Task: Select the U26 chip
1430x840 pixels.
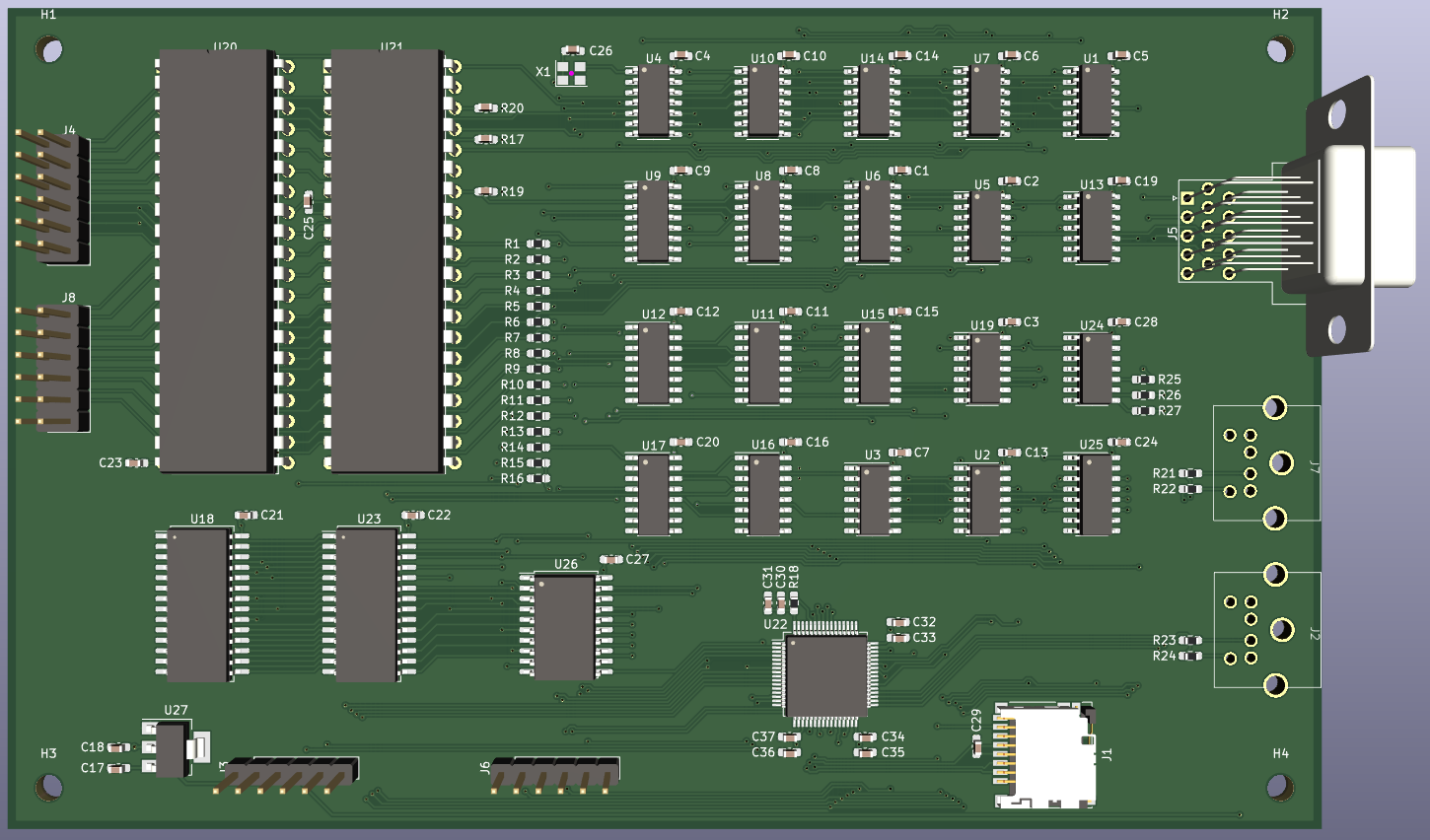Action: (565, 627)
